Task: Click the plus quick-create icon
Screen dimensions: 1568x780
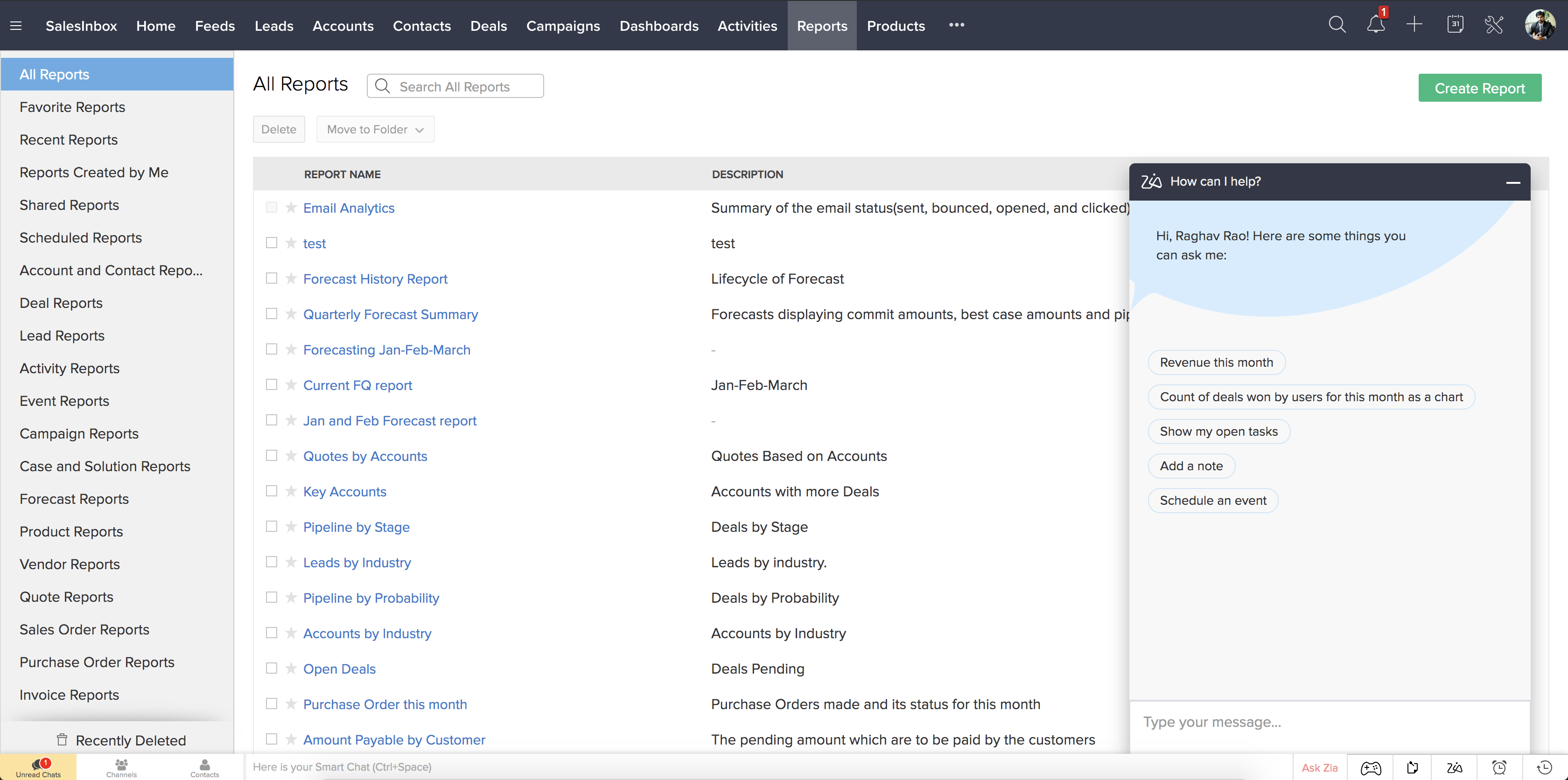Action: click(1414, 25)
